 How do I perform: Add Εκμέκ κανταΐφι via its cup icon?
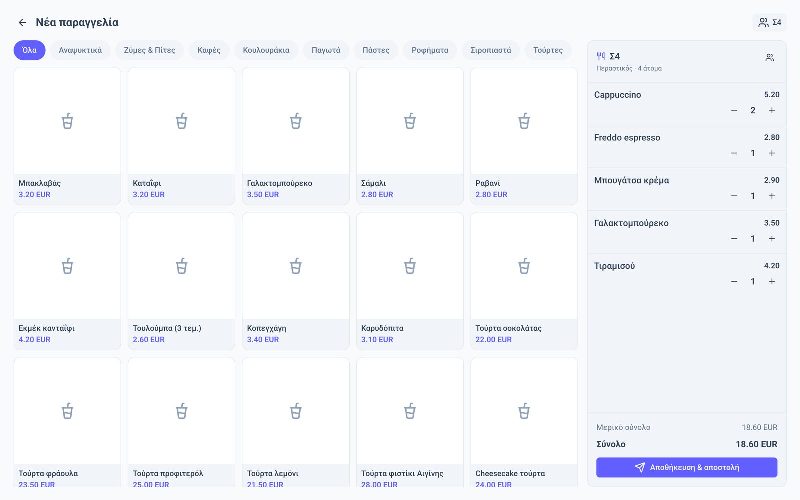tap(67, 266)
